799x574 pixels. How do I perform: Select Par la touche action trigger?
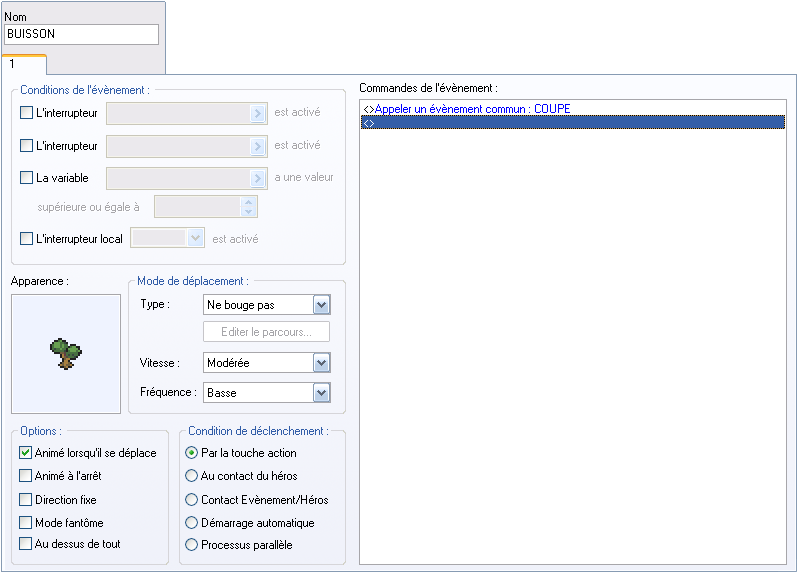[x=191, y=452]
